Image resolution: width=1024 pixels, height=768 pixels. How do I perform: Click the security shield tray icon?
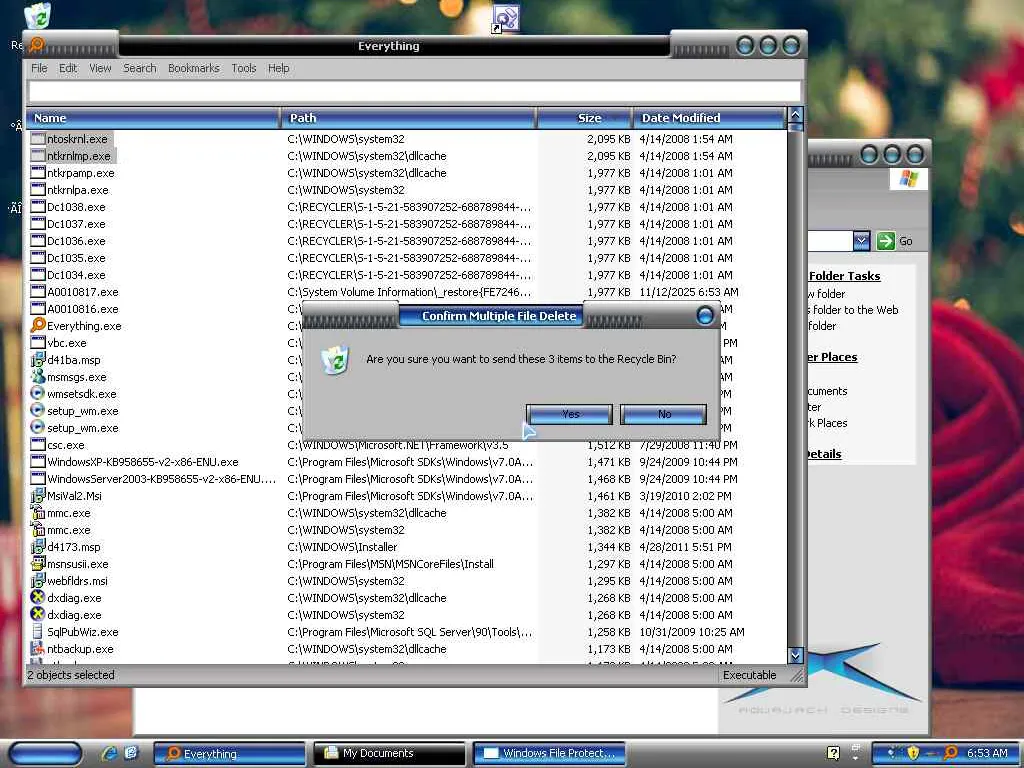(x=913, y=753)
